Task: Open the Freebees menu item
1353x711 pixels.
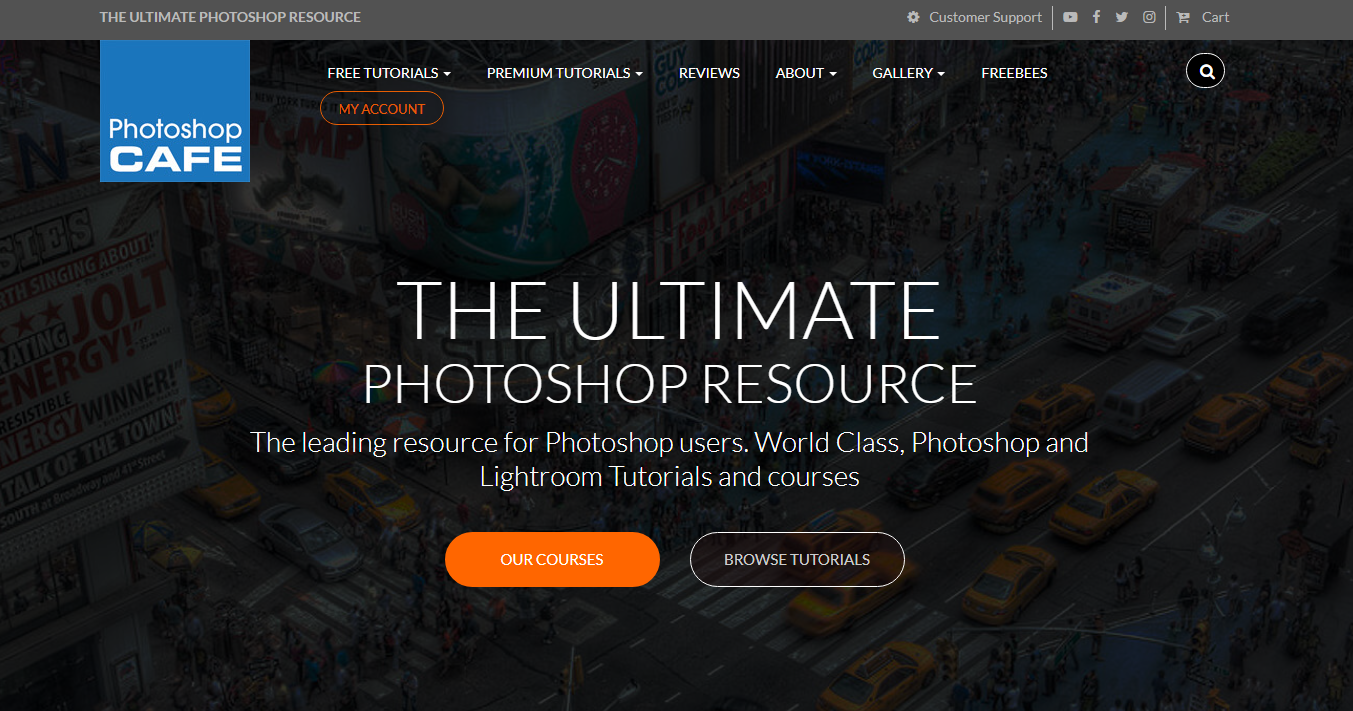Action: click(x=1014, y=73)
